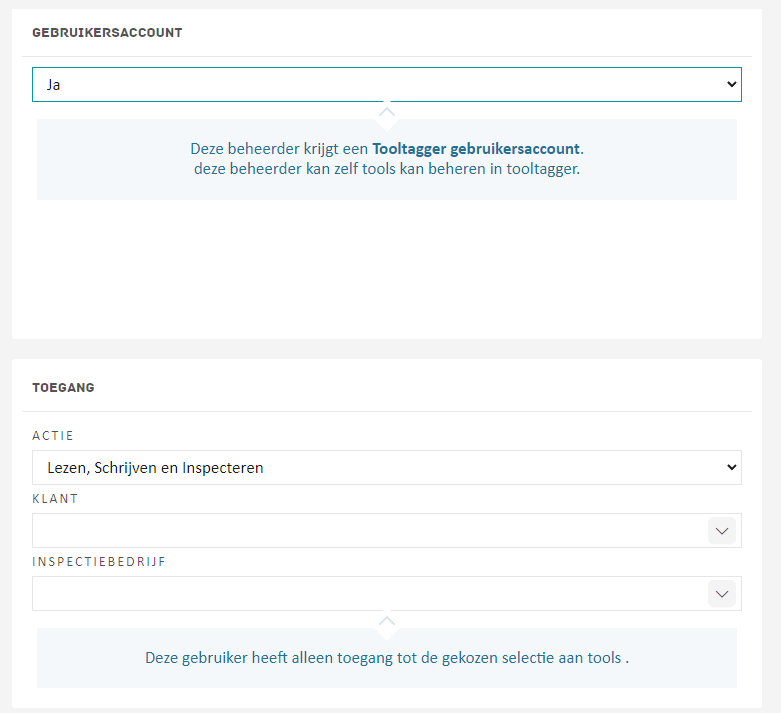Click the 'Deze beheerder krijgt een' info text
This screenshot has height=713, width=781.
280,149
